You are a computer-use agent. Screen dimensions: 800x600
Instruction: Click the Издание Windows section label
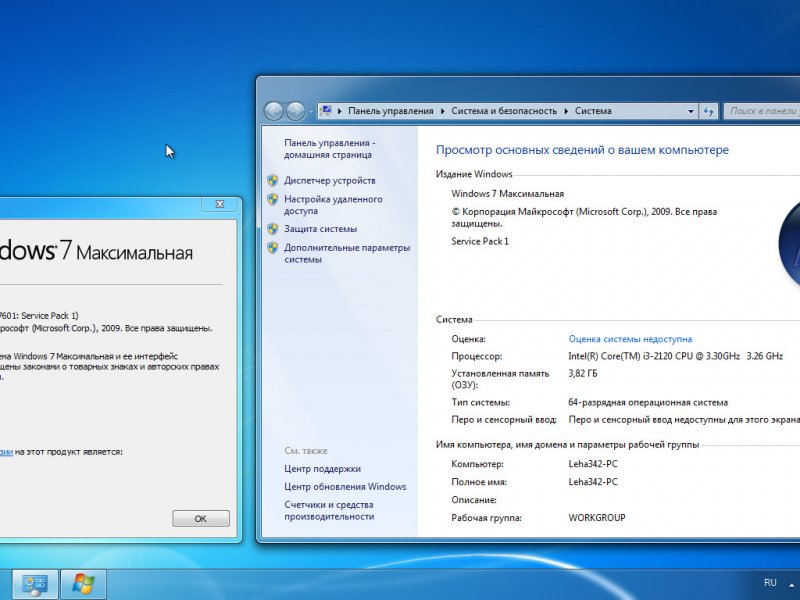pos(474,174)
